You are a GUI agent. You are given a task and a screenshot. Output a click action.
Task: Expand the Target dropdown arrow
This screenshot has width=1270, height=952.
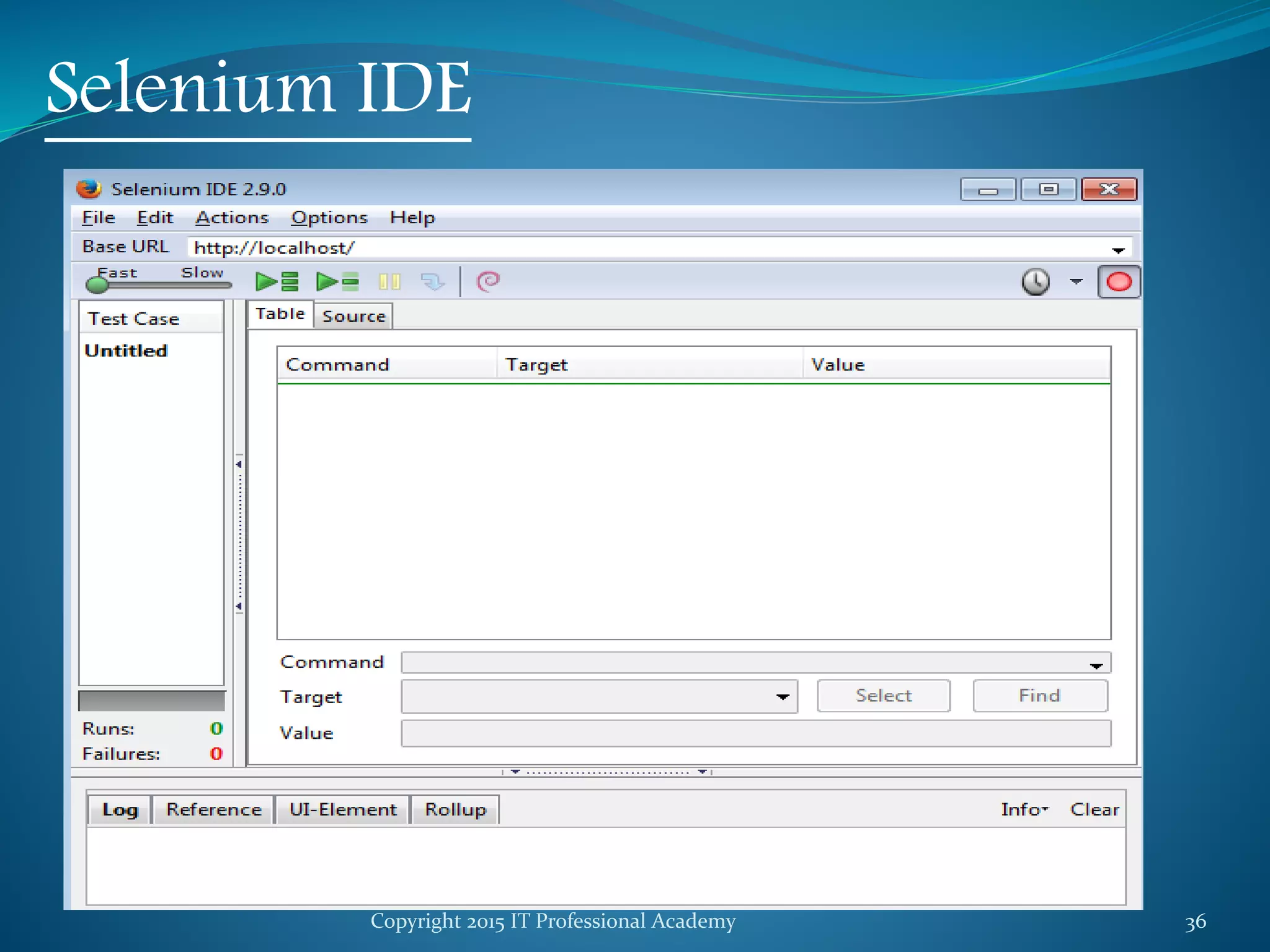(x=783, y=697)
